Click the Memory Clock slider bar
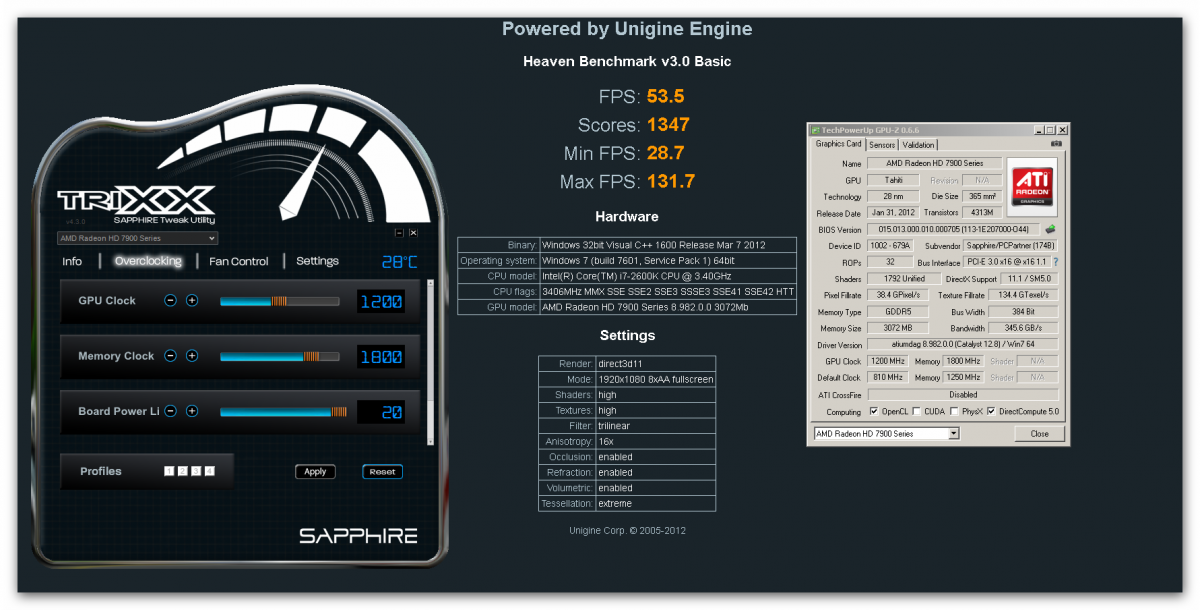Screen dimensions: 1200x610 pyautogui.click(x=279, y=356)
